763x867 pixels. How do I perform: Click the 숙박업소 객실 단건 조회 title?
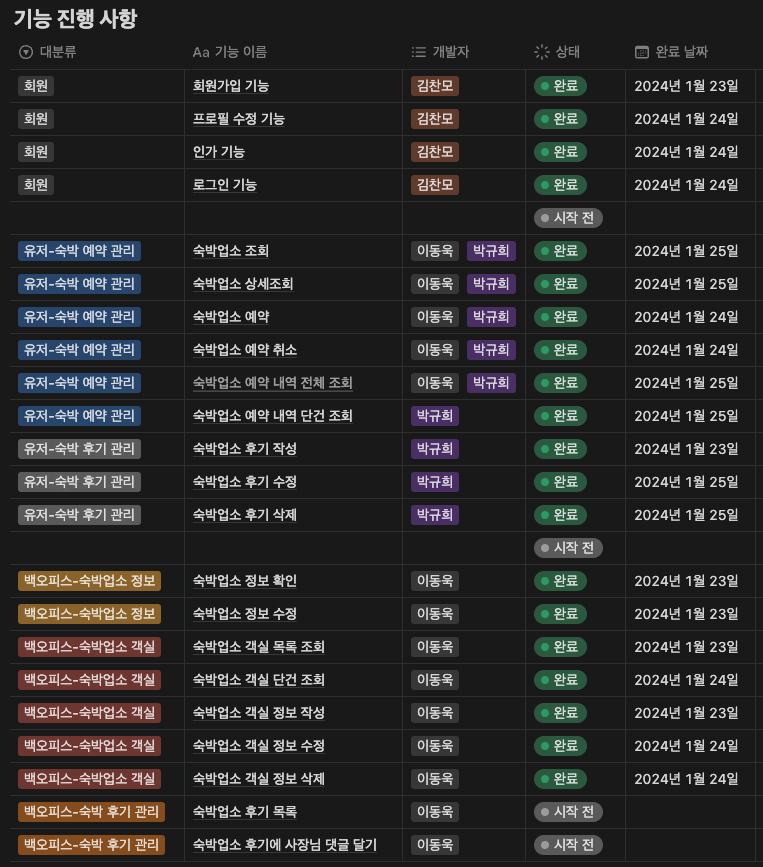pyautogui.click(x=258, y=680)
